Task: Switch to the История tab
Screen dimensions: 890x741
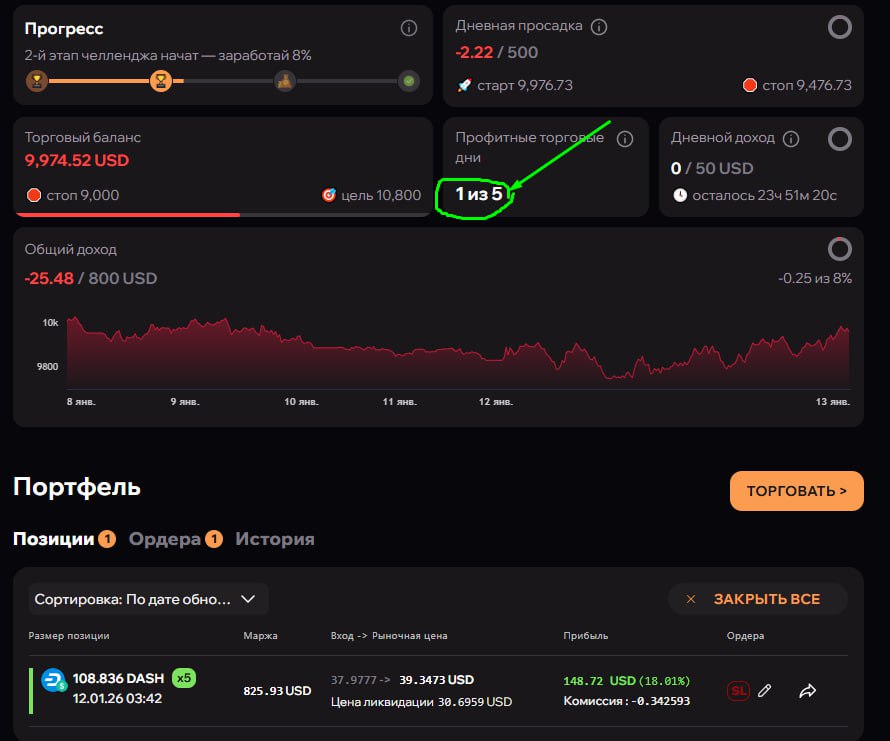Action: (x=275, y=539)
